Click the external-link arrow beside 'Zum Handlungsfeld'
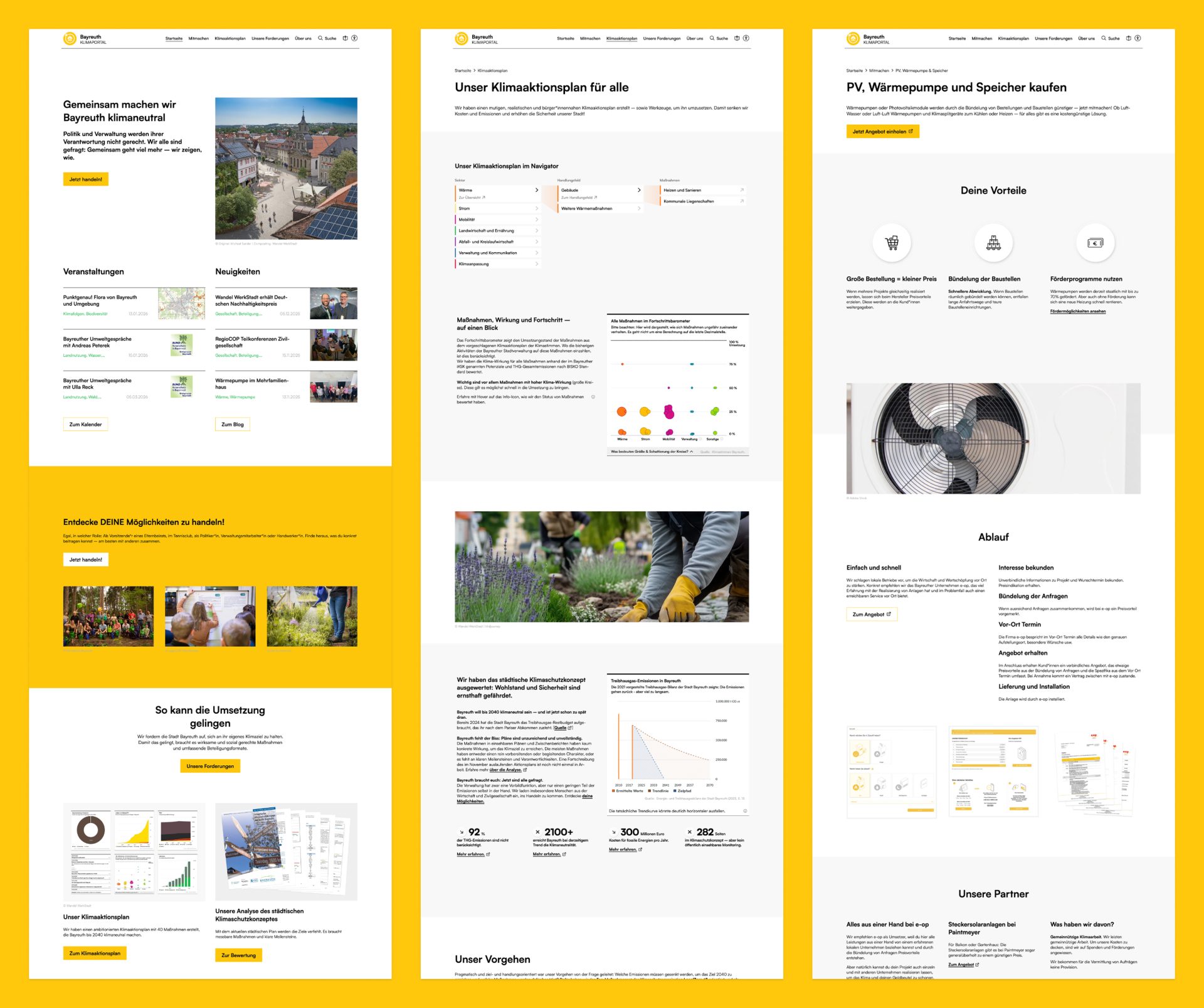This screenshot has height=1008, width=1204. 595,197
